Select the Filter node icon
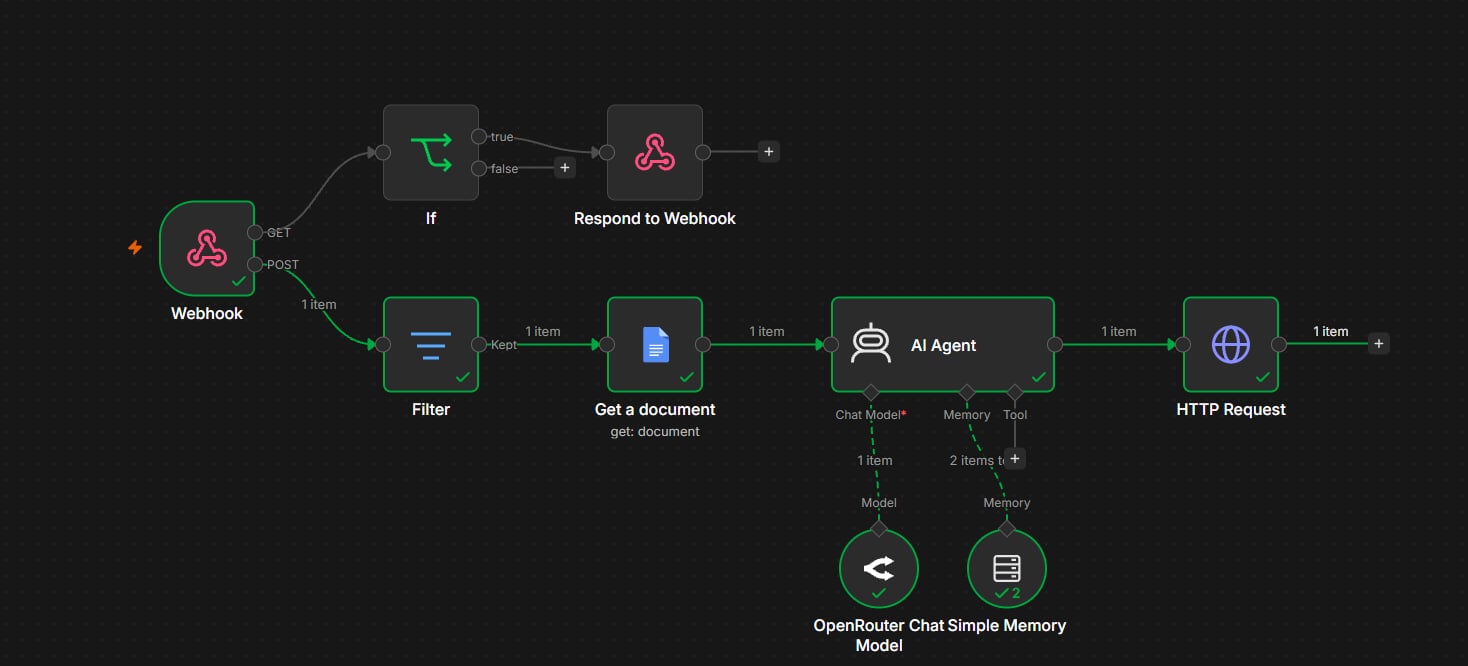Image resolution: width=1468 pixels, height=666 pixels. tap(431, 345)
